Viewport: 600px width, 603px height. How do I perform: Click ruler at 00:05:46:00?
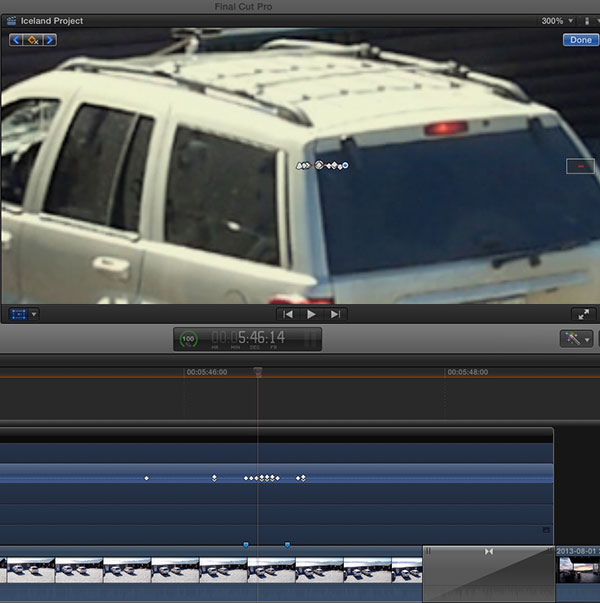coord(207,372)
